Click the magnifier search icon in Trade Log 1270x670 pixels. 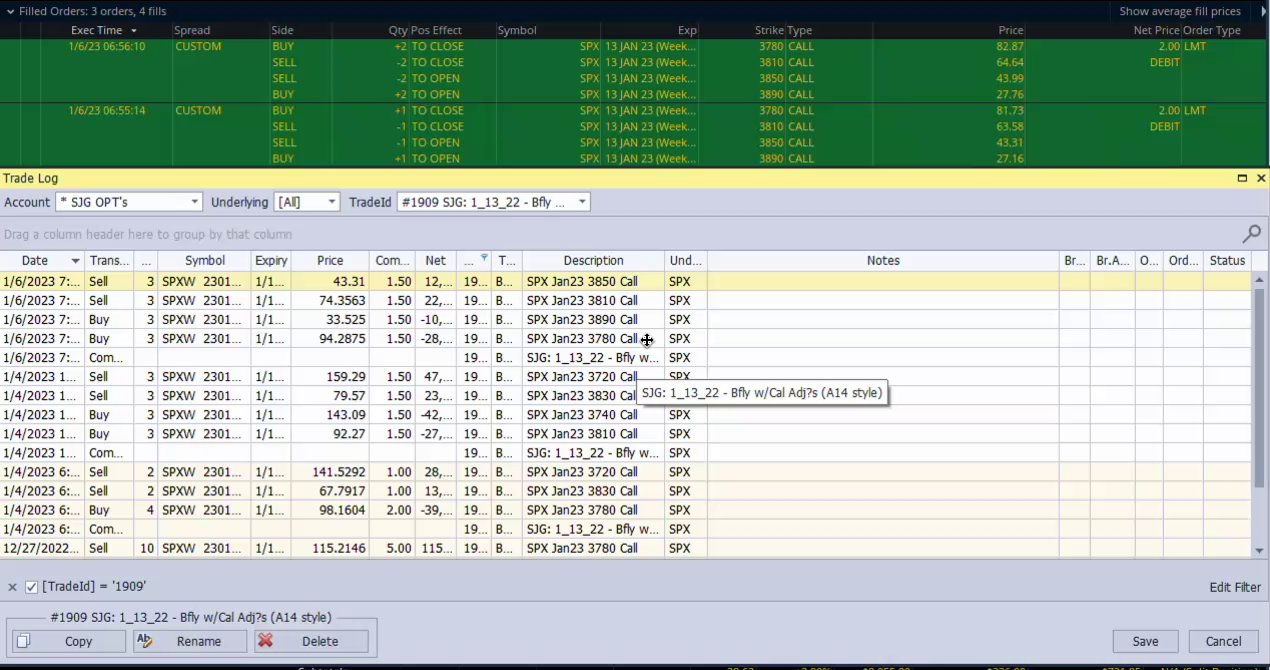click(x=1251, y=234)
